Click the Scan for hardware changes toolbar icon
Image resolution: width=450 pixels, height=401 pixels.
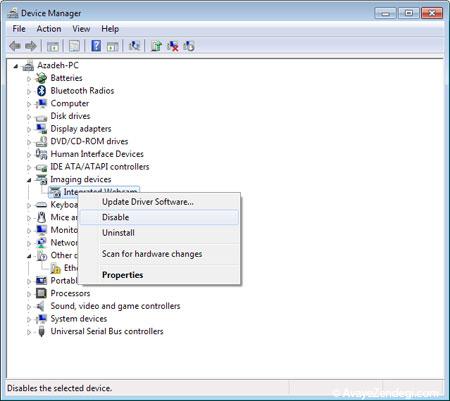[134, 46]
